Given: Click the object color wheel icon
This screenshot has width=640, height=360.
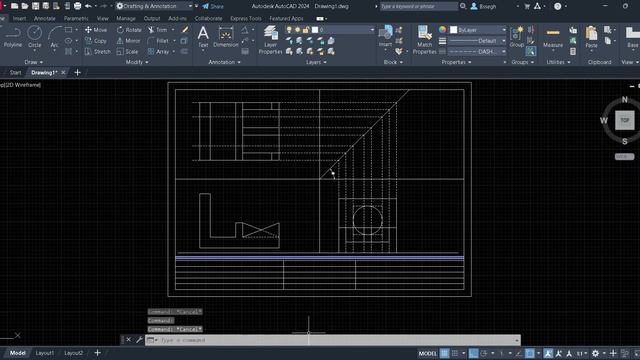Looking at the screenshot, I should pyautogui.click(x=442, y=30).
